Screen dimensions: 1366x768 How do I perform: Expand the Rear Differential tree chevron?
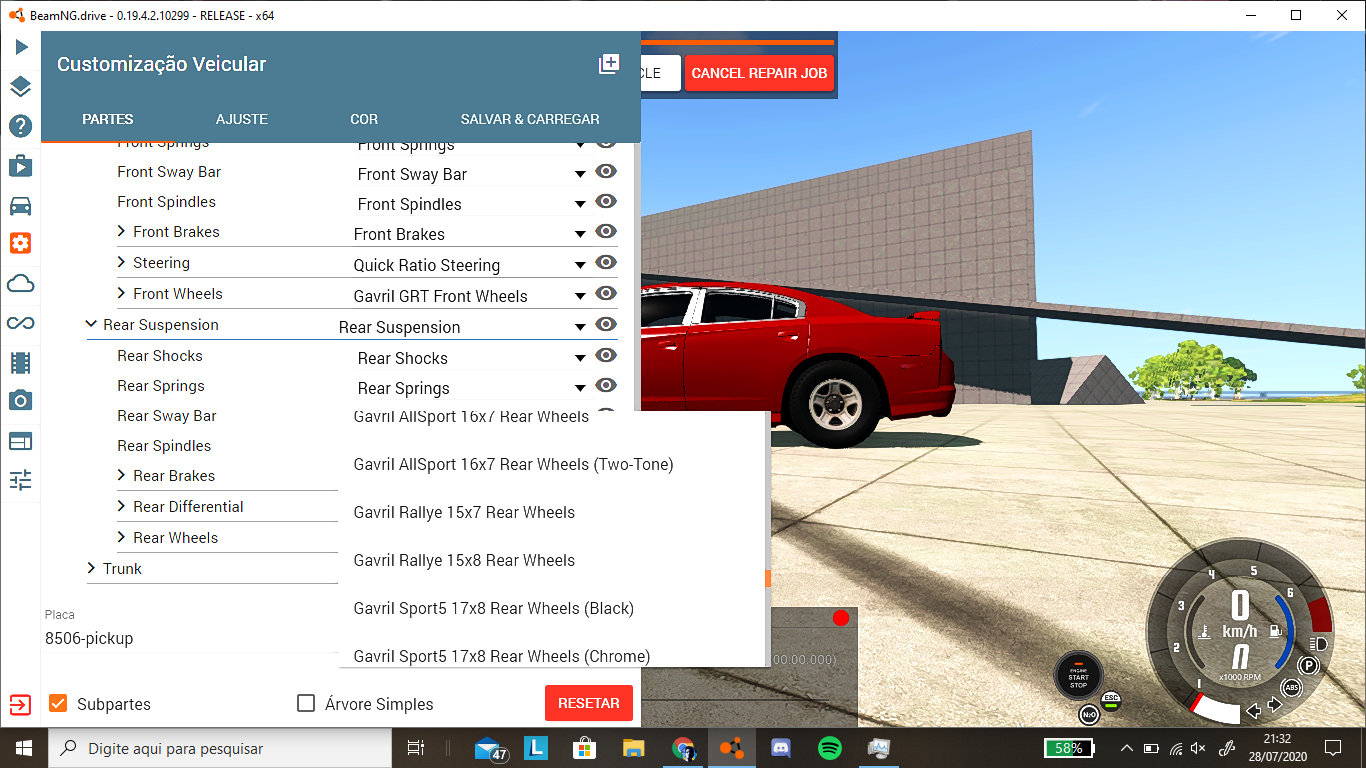pos(122,507)
